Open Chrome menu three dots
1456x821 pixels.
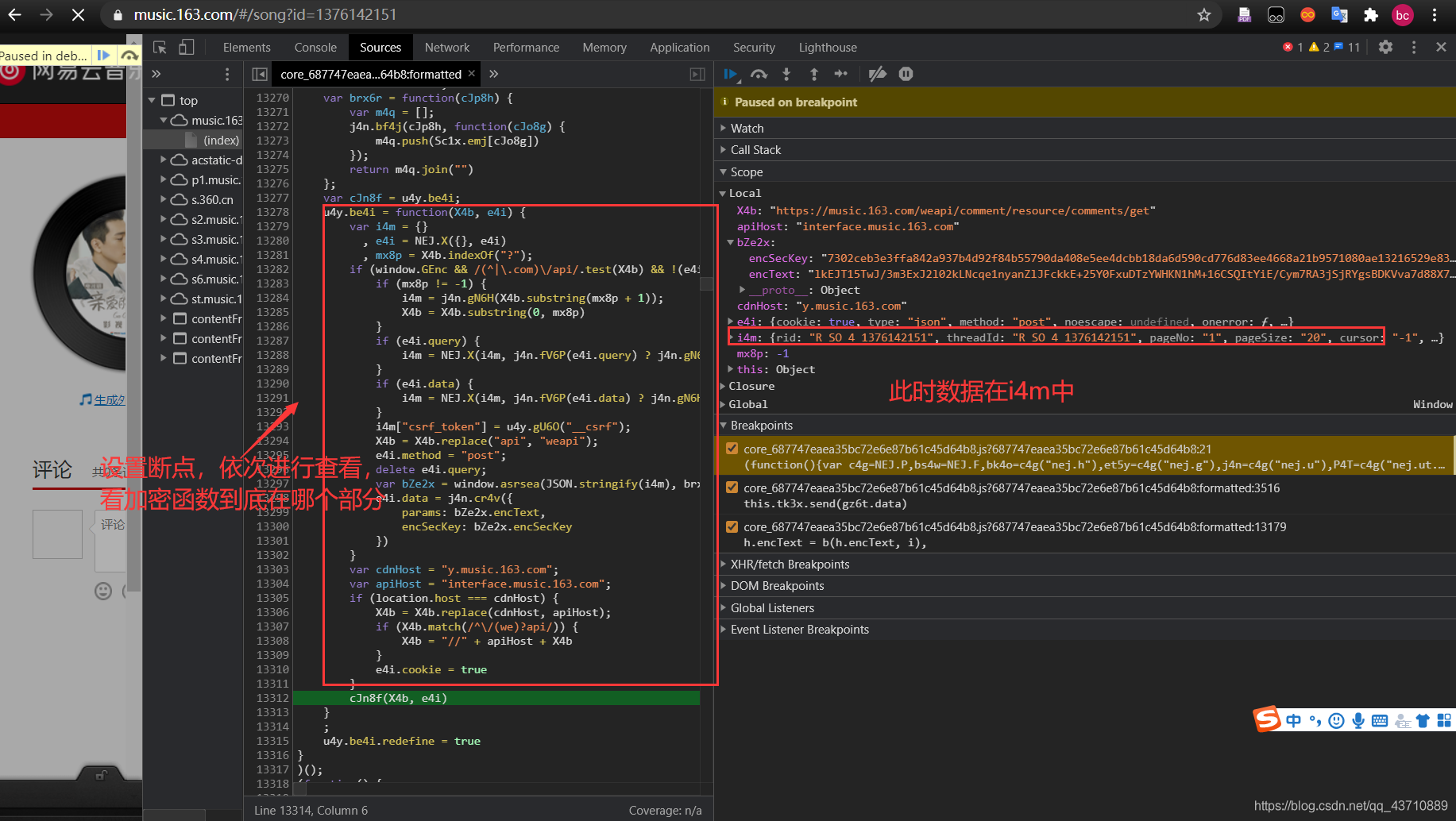tap(1435, 15)
